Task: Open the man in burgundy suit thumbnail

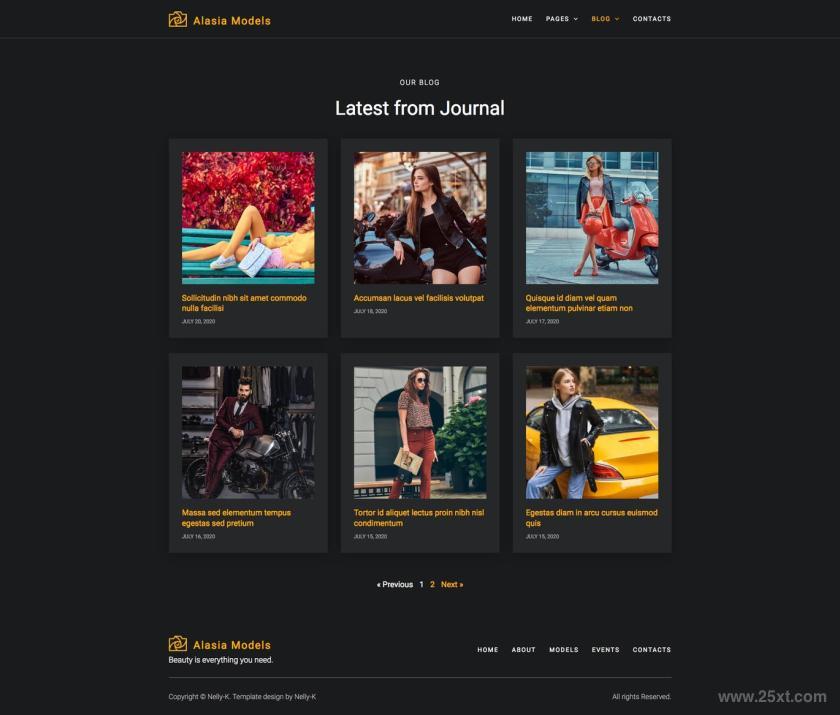Action: (x=248, y=433)
